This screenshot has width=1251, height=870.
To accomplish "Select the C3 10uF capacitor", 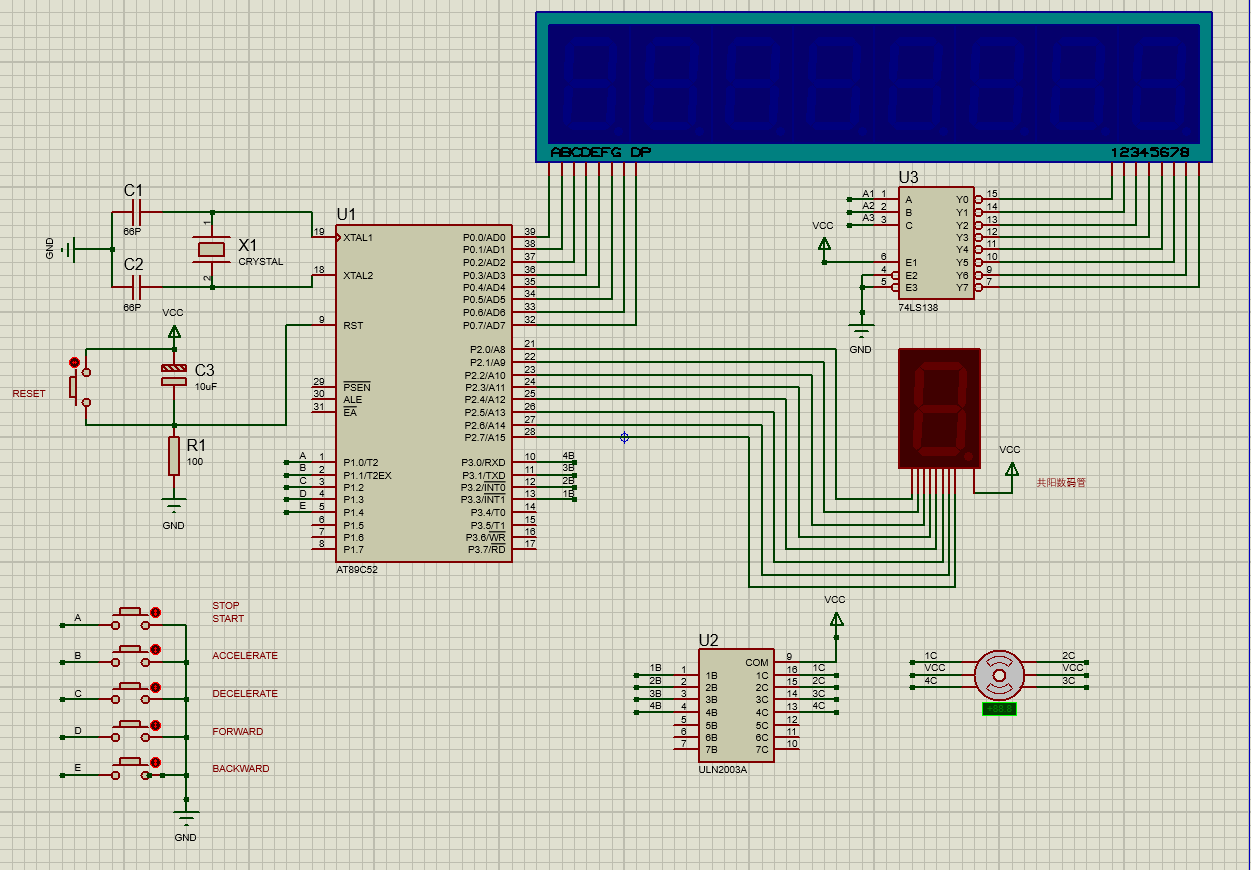I will point(174,375).
